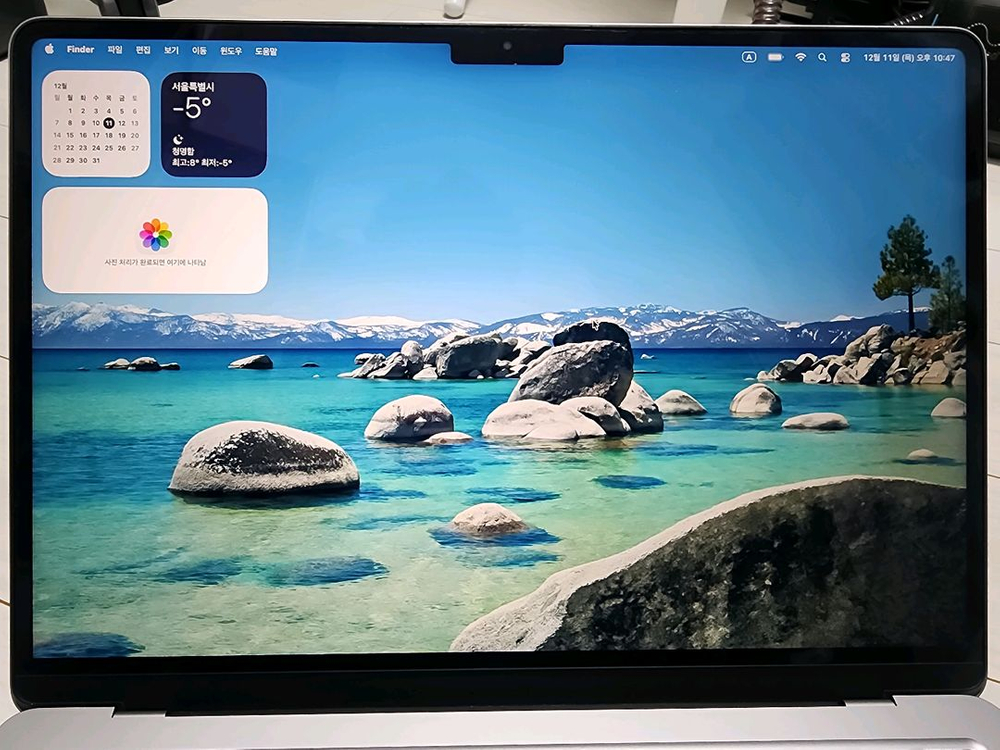
Task: Click the colorful Photos flower icon
Action: [154, 233]
